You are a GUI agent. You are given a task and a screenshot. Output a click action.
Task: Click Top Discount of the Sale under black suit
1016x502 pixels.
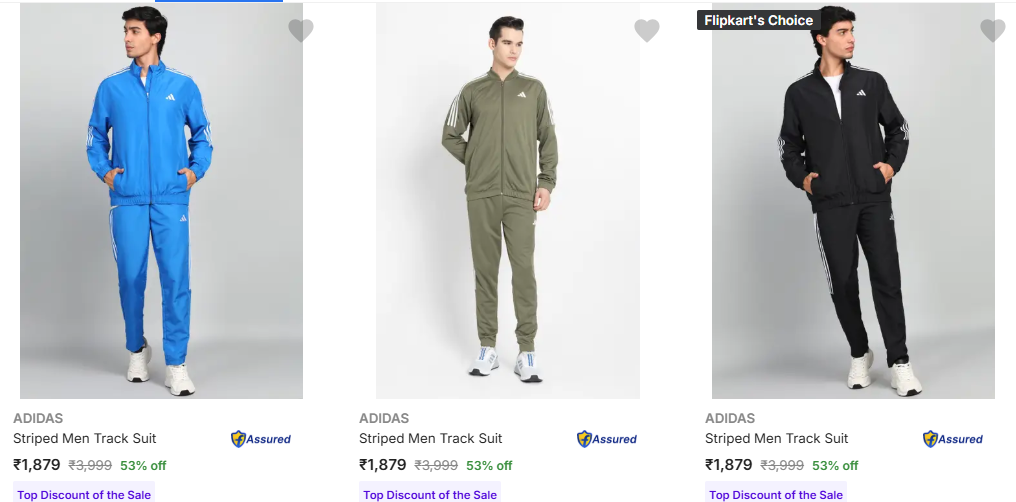776,494
